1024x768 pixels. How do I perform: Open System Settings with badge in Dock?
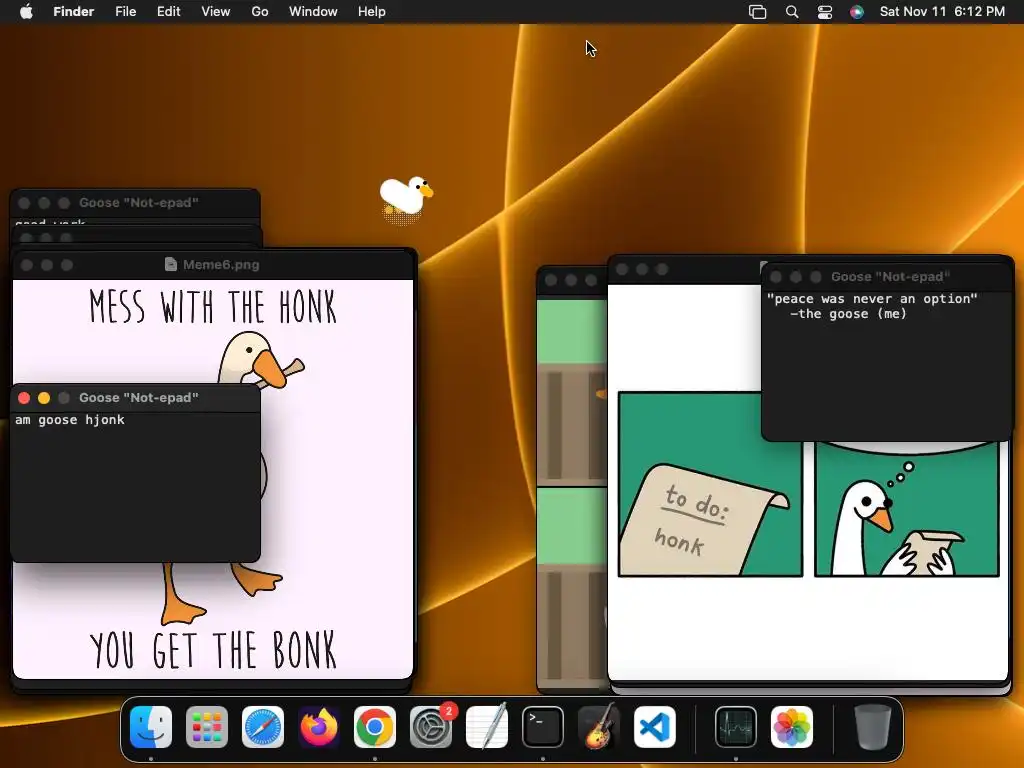tap(431, 727)
